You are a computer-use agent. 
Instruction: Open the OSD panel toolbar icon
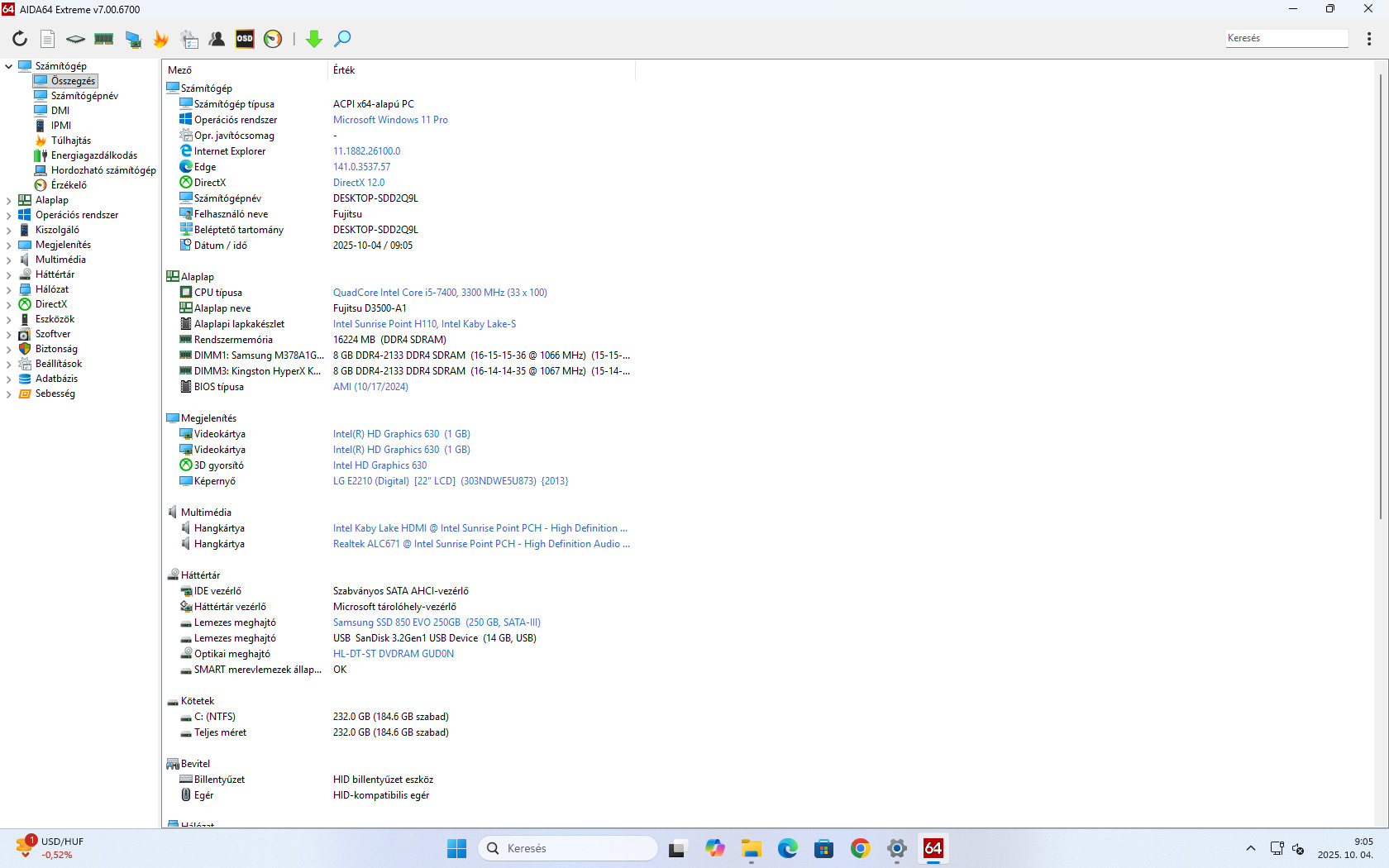(x=245, y=39)
